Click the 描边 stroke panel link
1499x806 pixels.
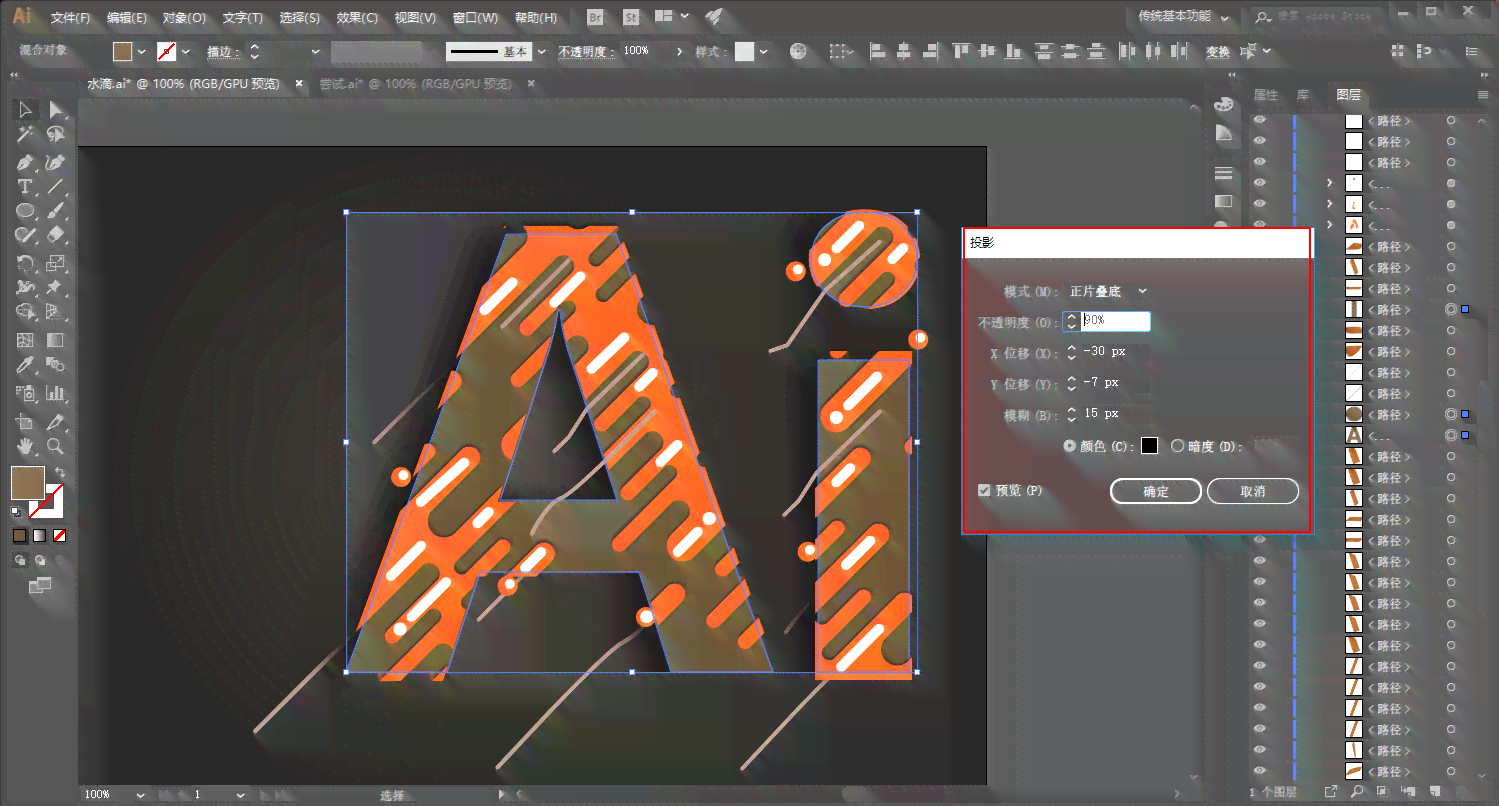[223, 52]
